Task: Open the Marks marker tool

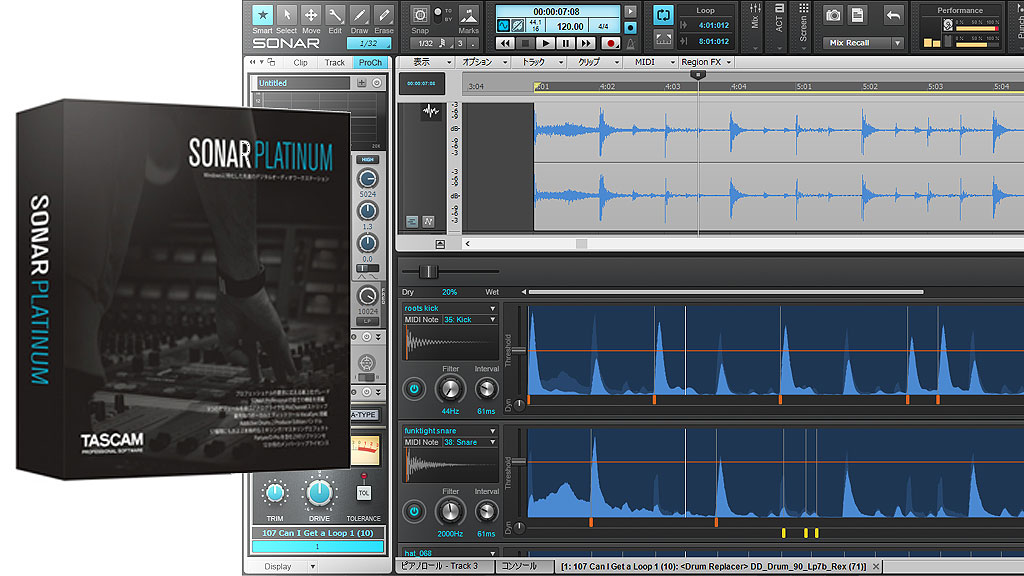Action: (468, 15)
